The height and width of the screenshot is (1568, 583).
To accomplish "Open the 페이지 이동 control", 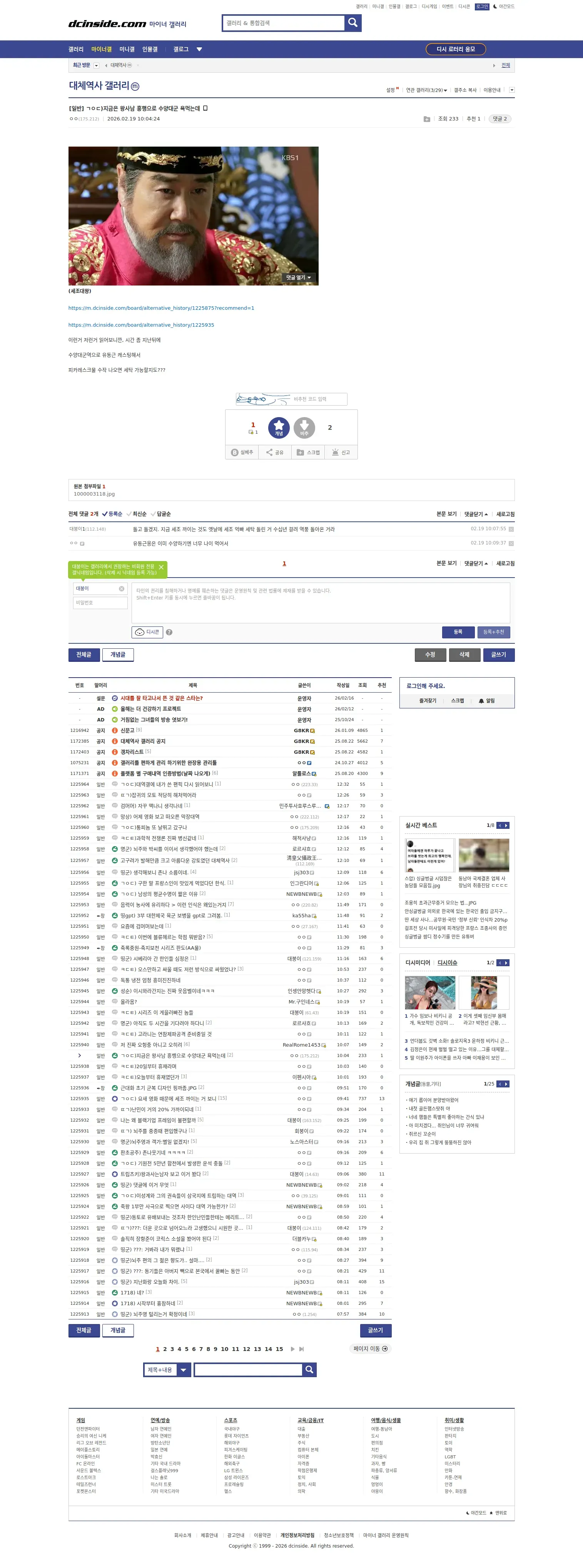I will [x=371, y=1348].
